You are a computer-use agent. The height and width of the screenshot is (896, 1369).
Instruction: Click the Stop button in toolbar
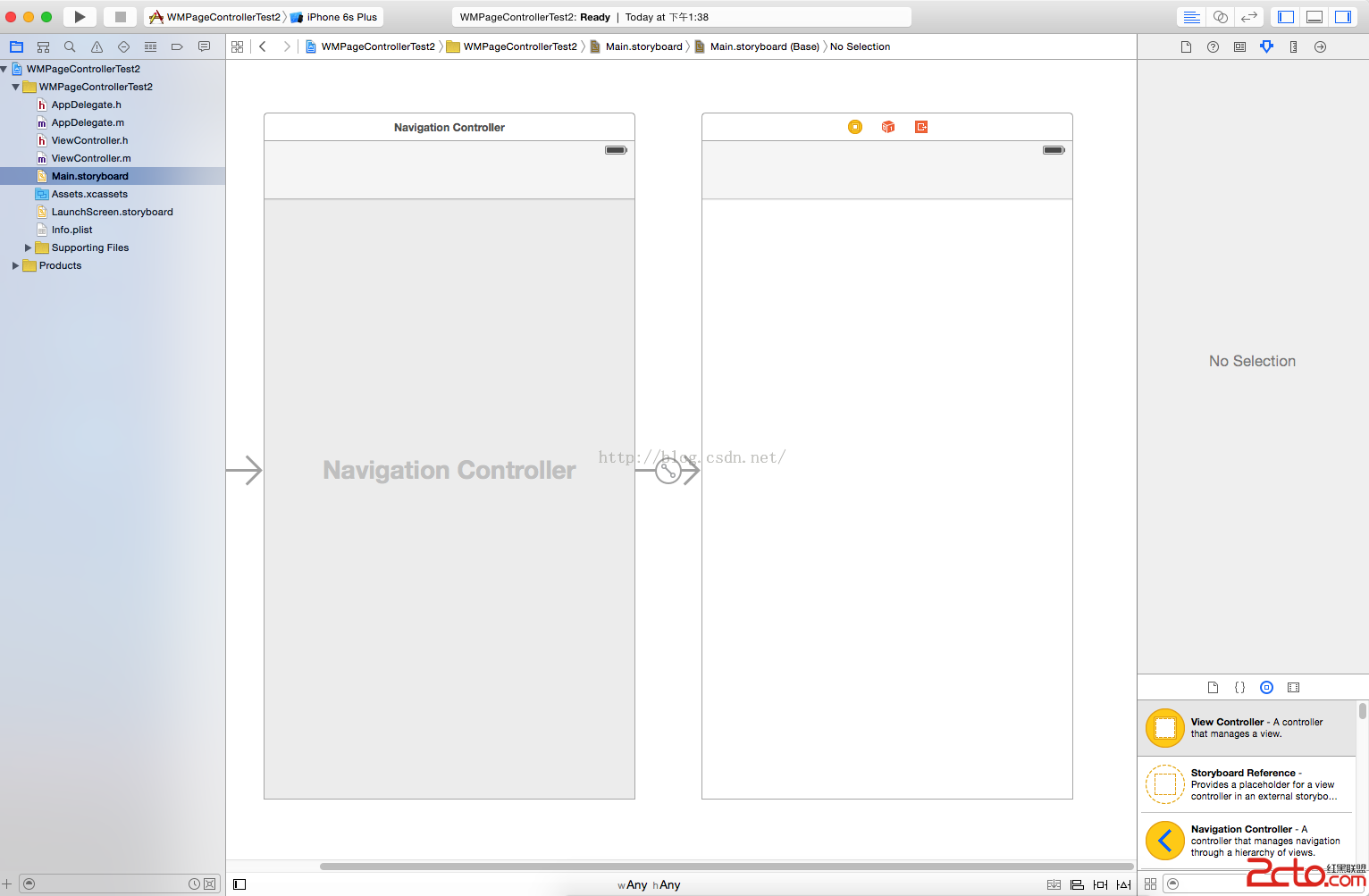click(120, 17)
